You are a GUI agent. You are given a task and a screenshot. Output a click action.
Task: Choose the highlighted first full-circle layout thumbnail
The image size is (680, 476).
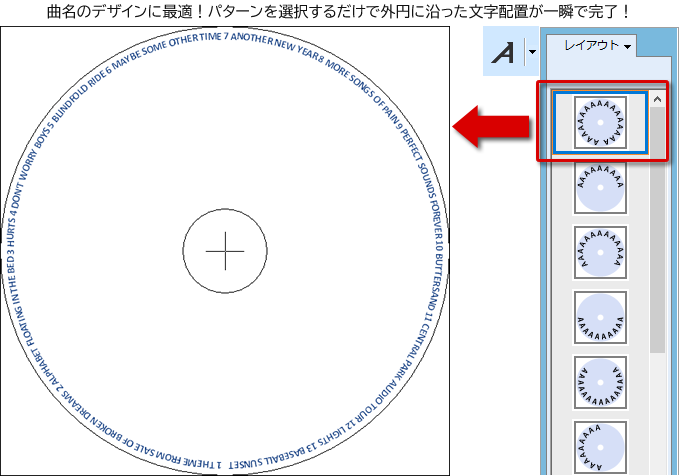pos(600,122)
